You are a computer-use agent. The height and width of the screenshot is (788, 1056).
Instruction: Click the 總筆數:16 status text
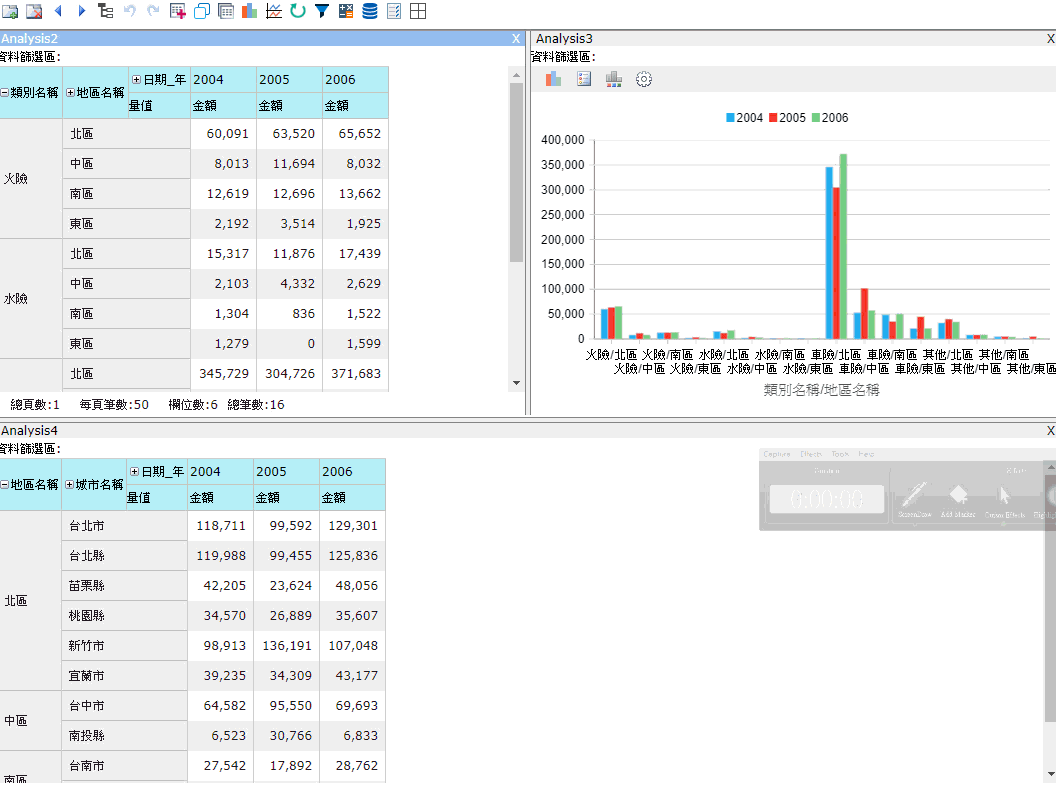point(256,405)
